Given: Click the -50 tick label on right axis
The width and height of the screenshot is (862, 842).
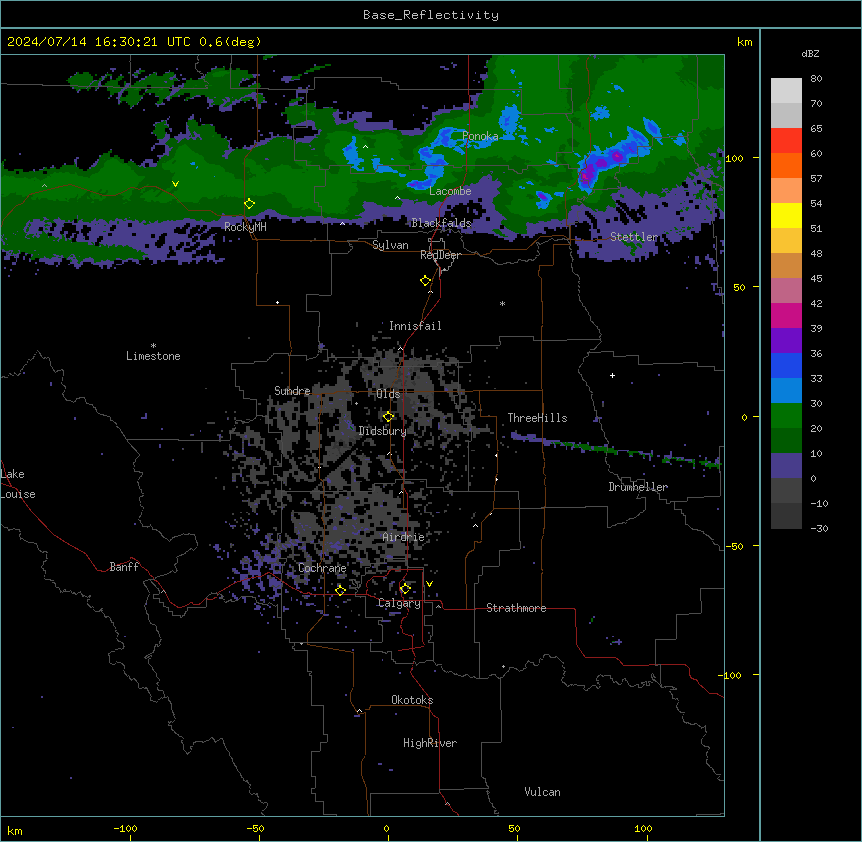Looking at the screenshot, I should (734, 546).
